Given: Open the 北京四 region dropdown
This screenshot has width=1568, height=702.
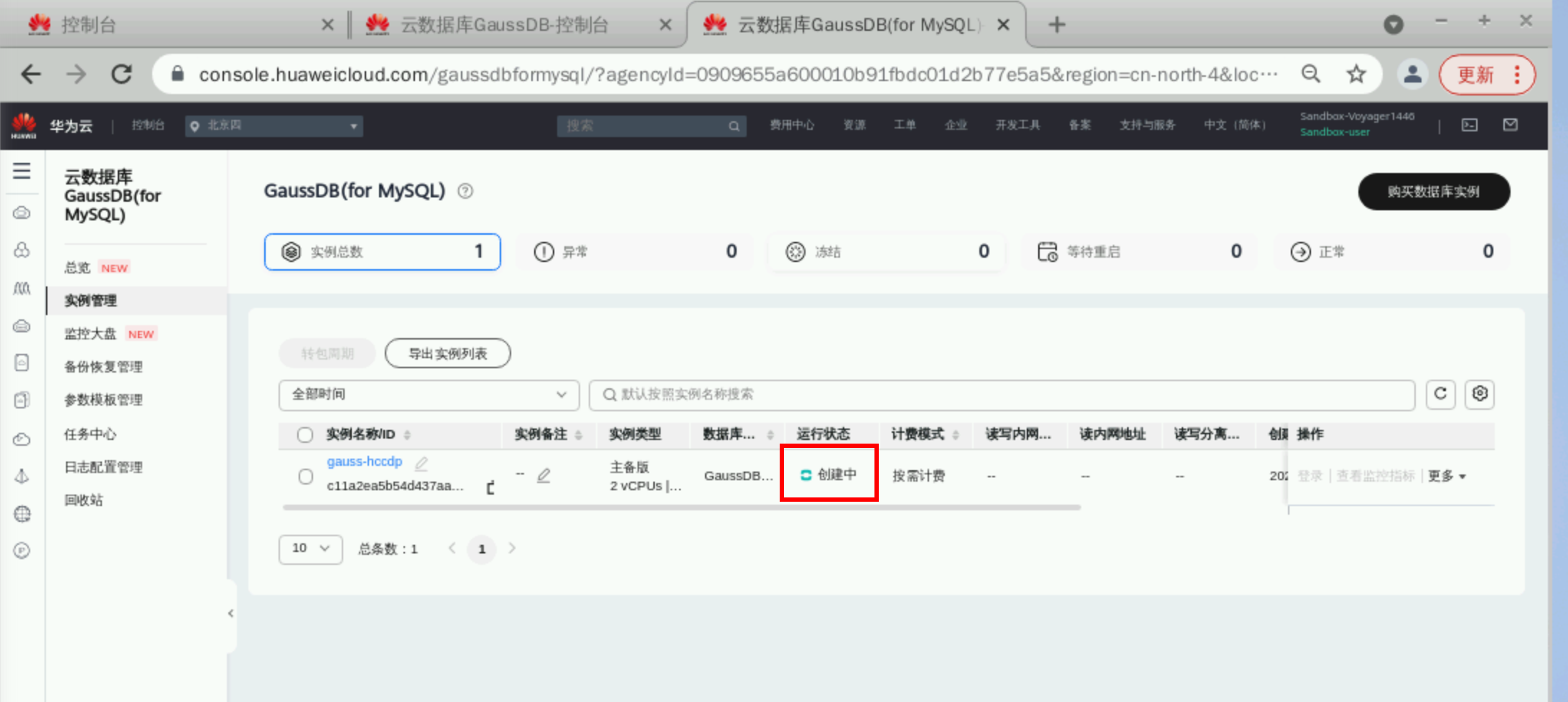Looking at the screenshot, I should click(274, 126).
